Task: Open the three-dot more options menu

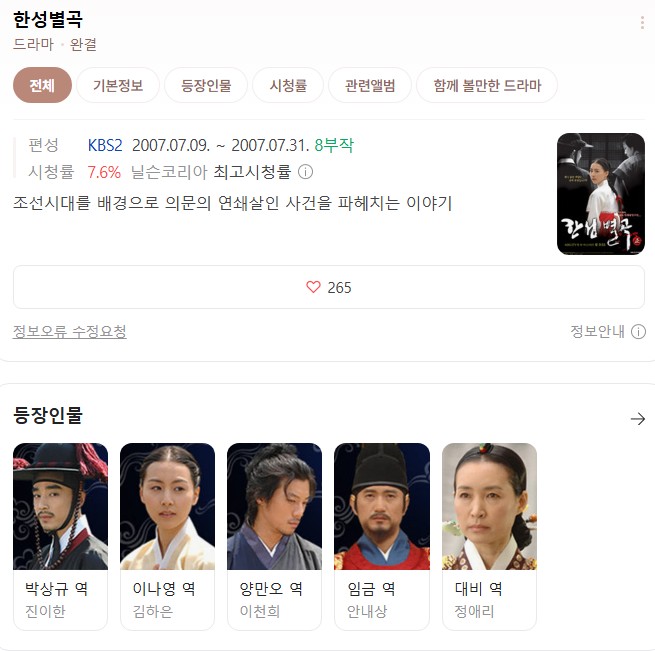Action: click(x=642, y=23)
